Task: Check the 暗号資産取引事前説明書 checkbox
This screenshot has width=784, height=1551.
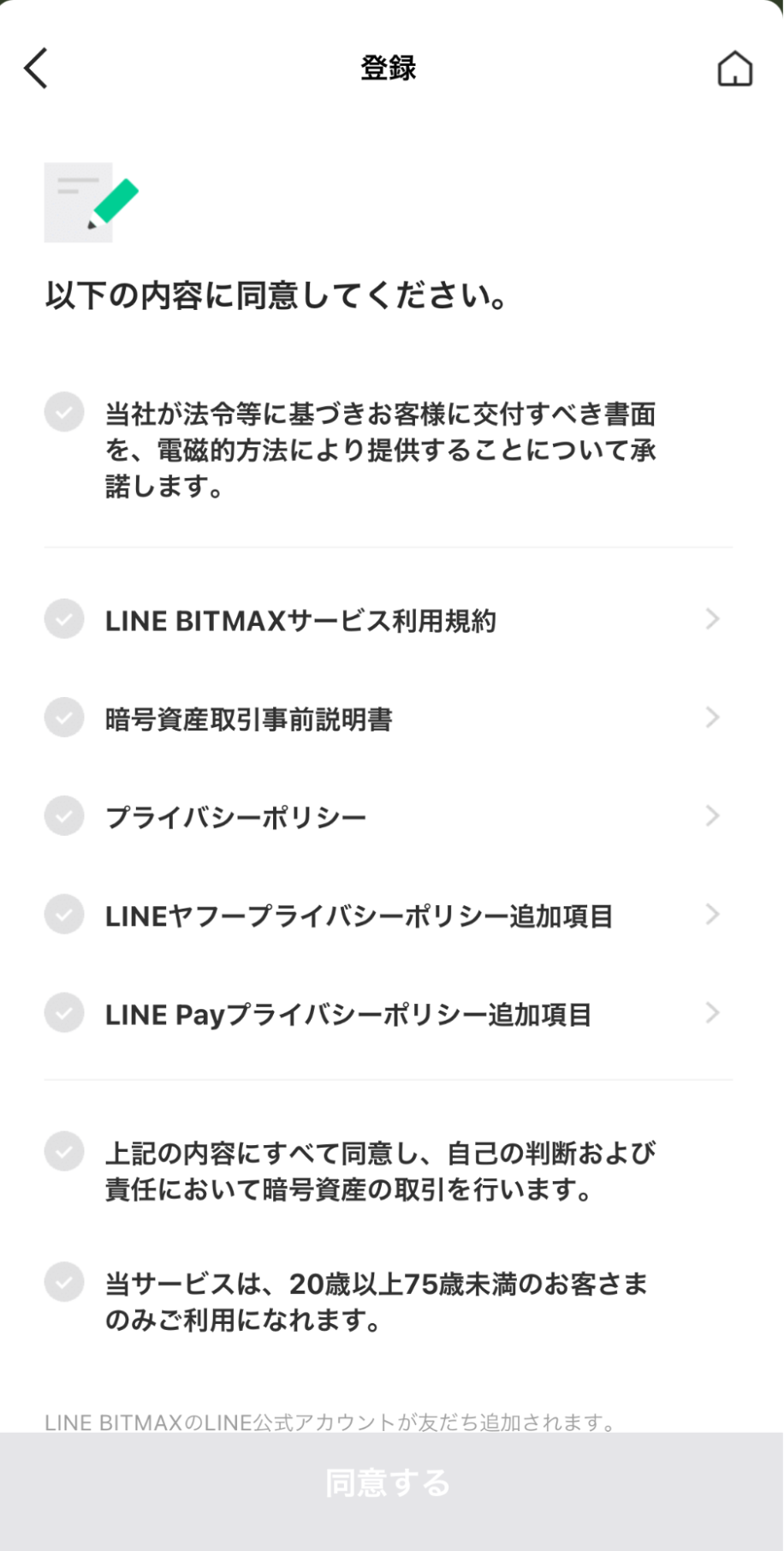Action: click(x=64, y=718)
